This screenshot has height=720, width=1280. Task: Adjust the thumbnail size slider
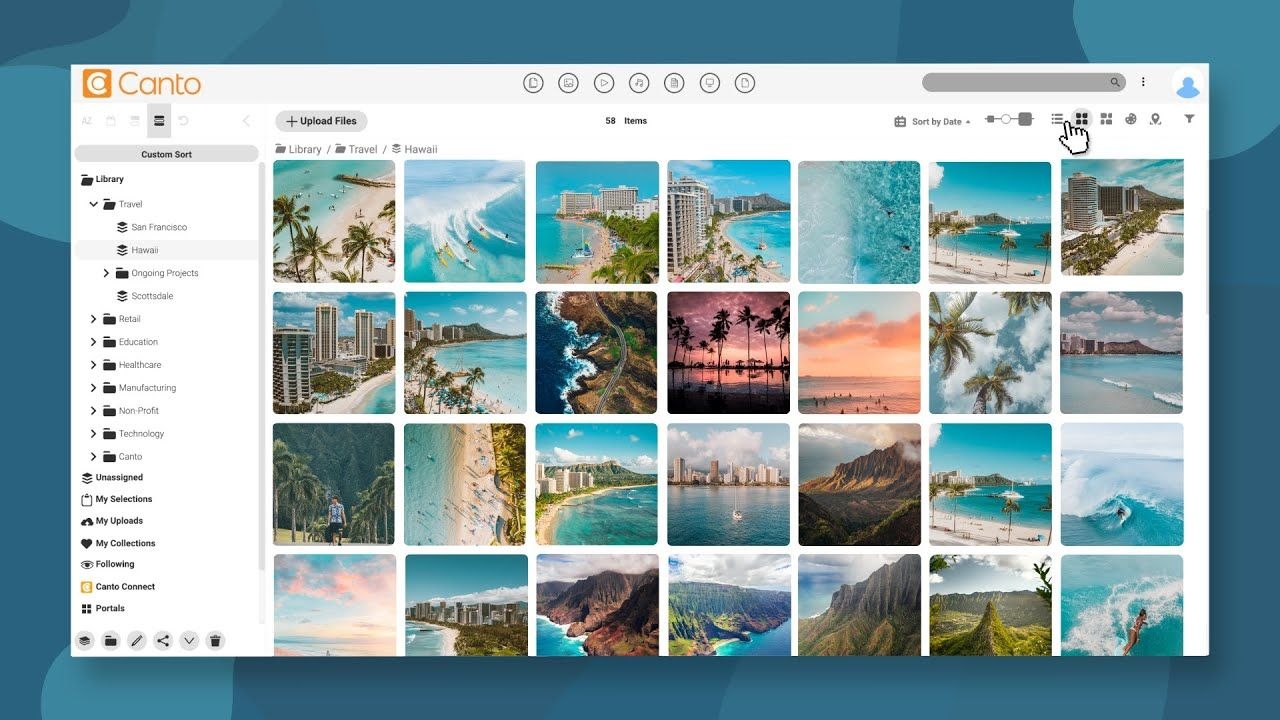[x=1007, y=119]
